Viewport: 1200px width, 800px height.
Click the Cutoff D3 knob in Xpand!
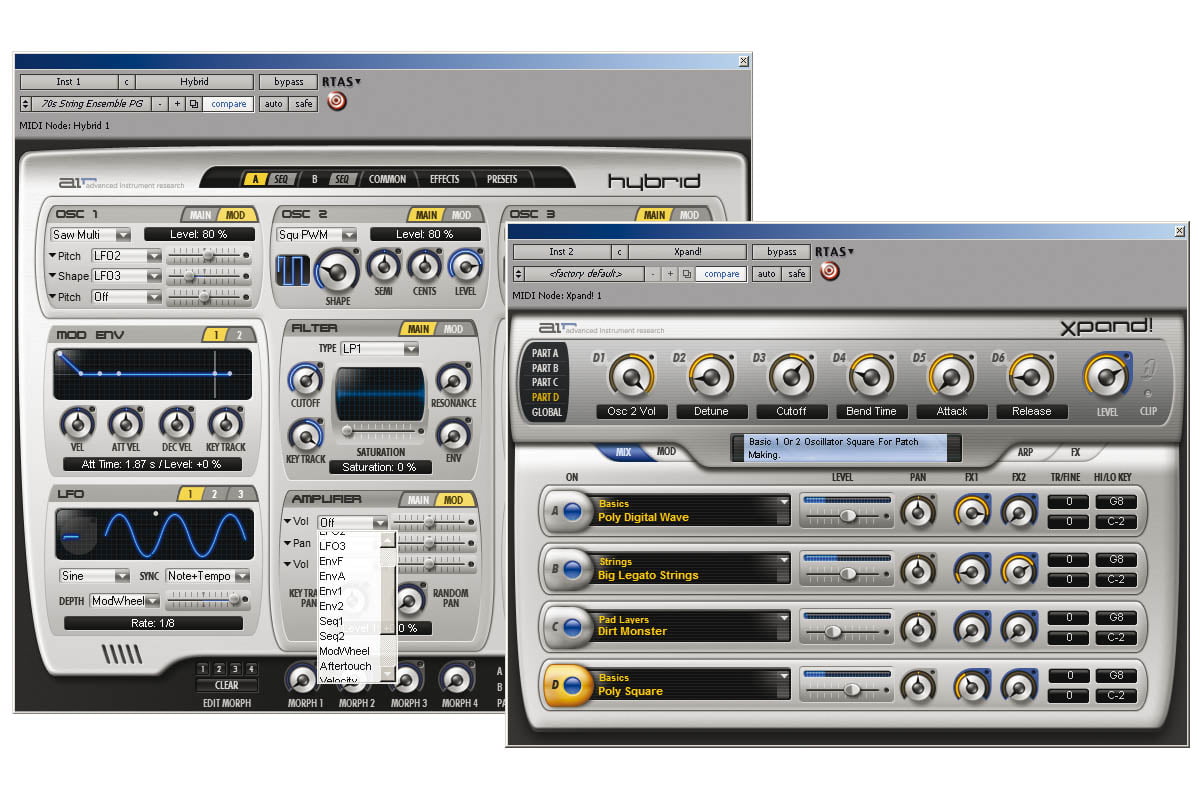click(x=791, y=376)
